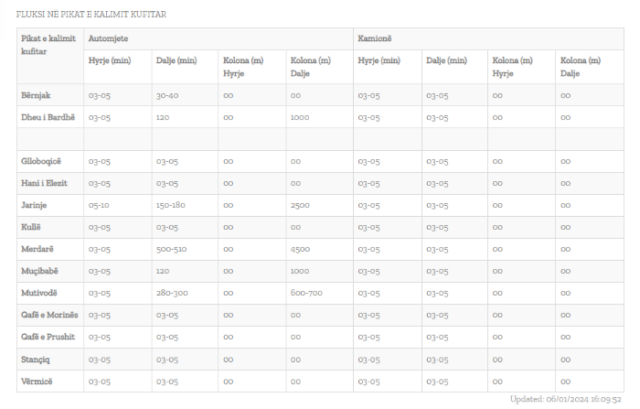
Task: Click the Jarinje border crossing name
Action: click(x=35, y=205)
